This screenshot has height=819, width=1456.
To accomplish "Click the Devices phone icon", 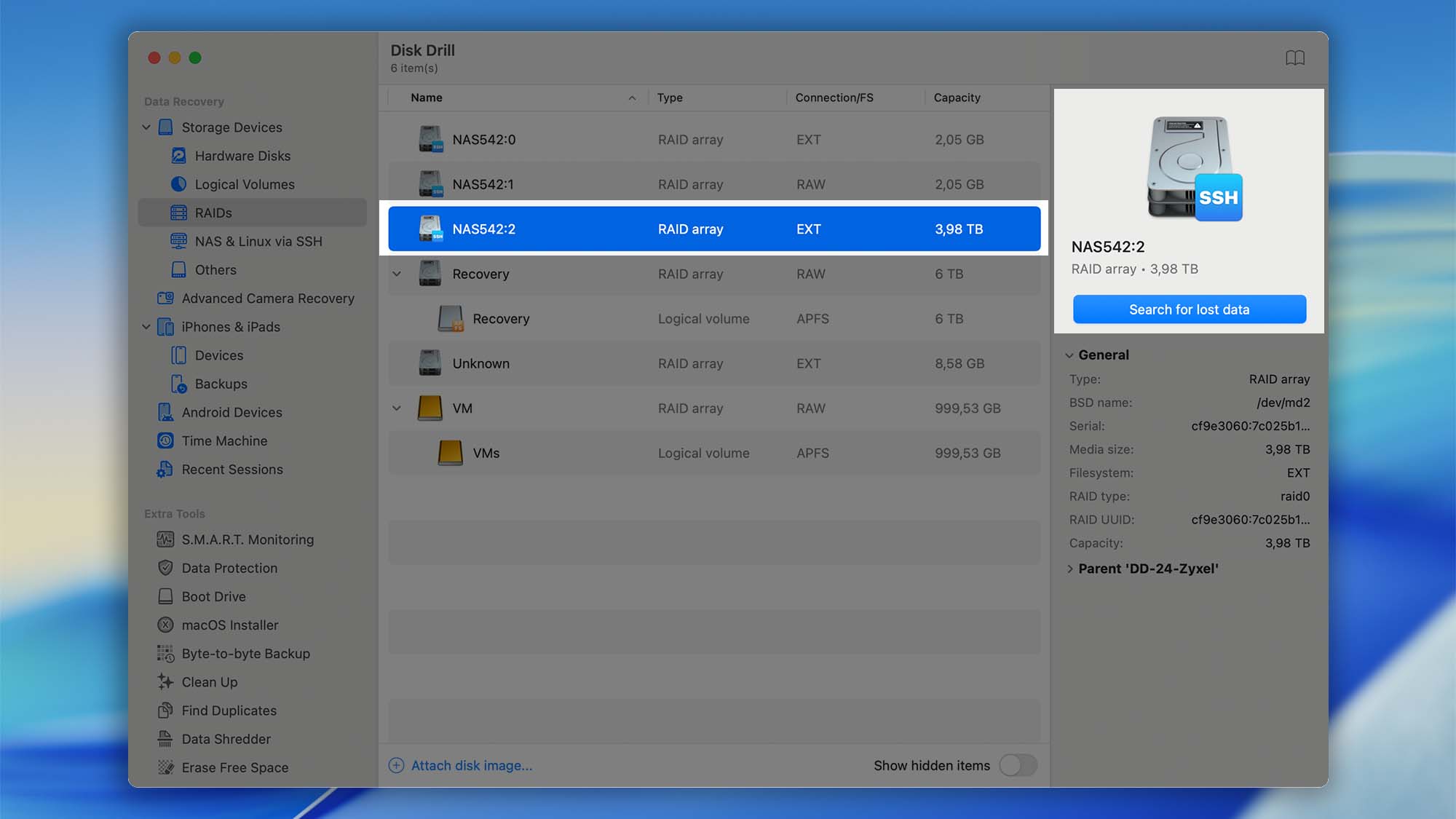I will (x=178, y=355).
